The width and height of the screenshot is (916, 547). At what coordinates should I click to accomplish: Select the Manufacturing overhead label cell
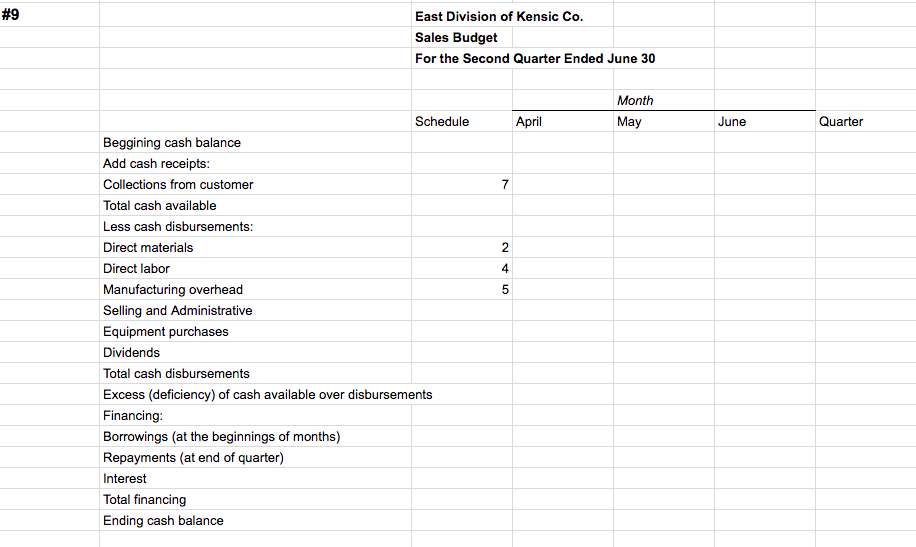173,290
